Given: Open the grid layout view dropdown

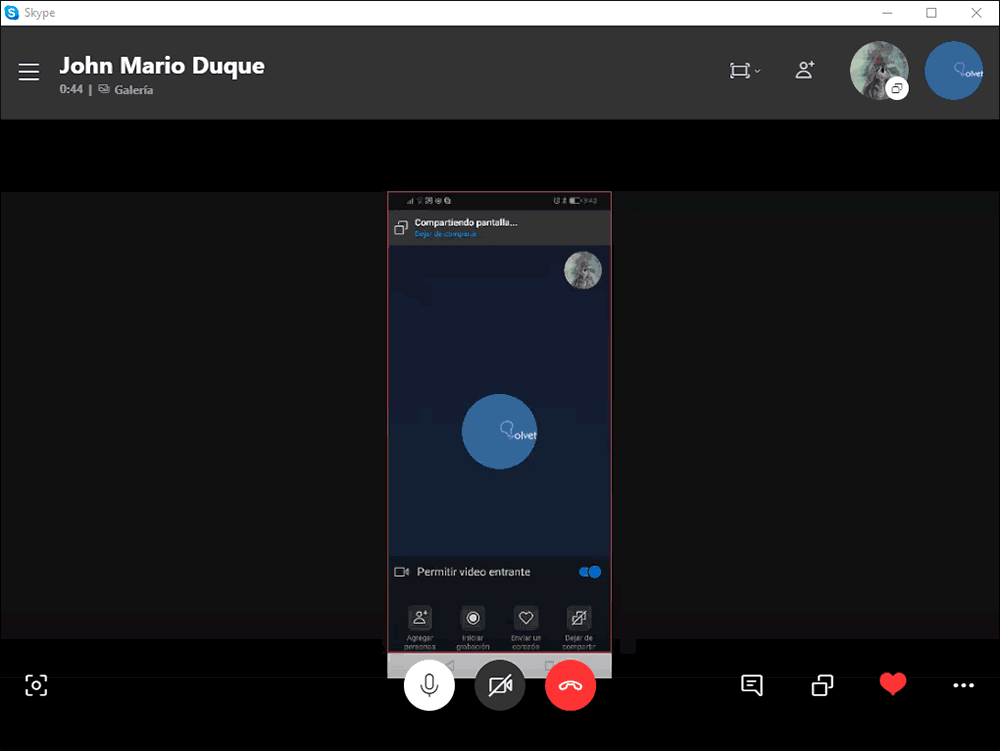Looking at the screenshot, I should pos(744,70).
